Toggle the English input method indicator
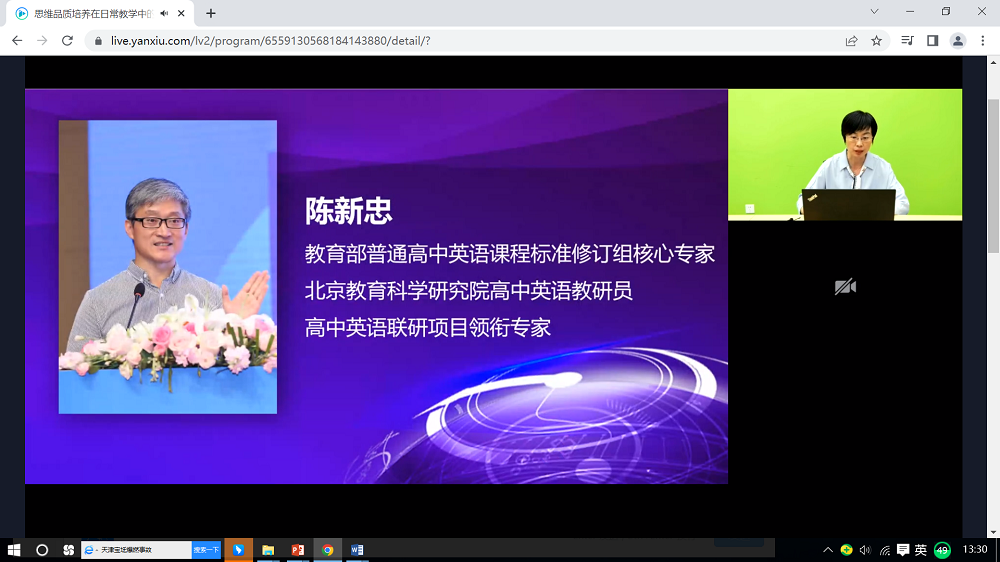1000x562 pixels. 921,550
